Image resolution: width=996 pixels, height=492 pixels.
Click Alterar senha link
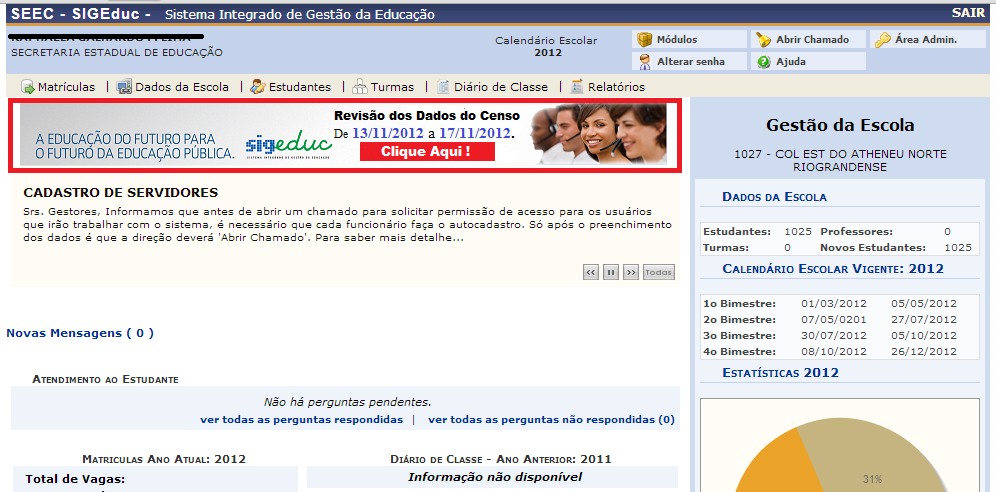click(690, 62)
